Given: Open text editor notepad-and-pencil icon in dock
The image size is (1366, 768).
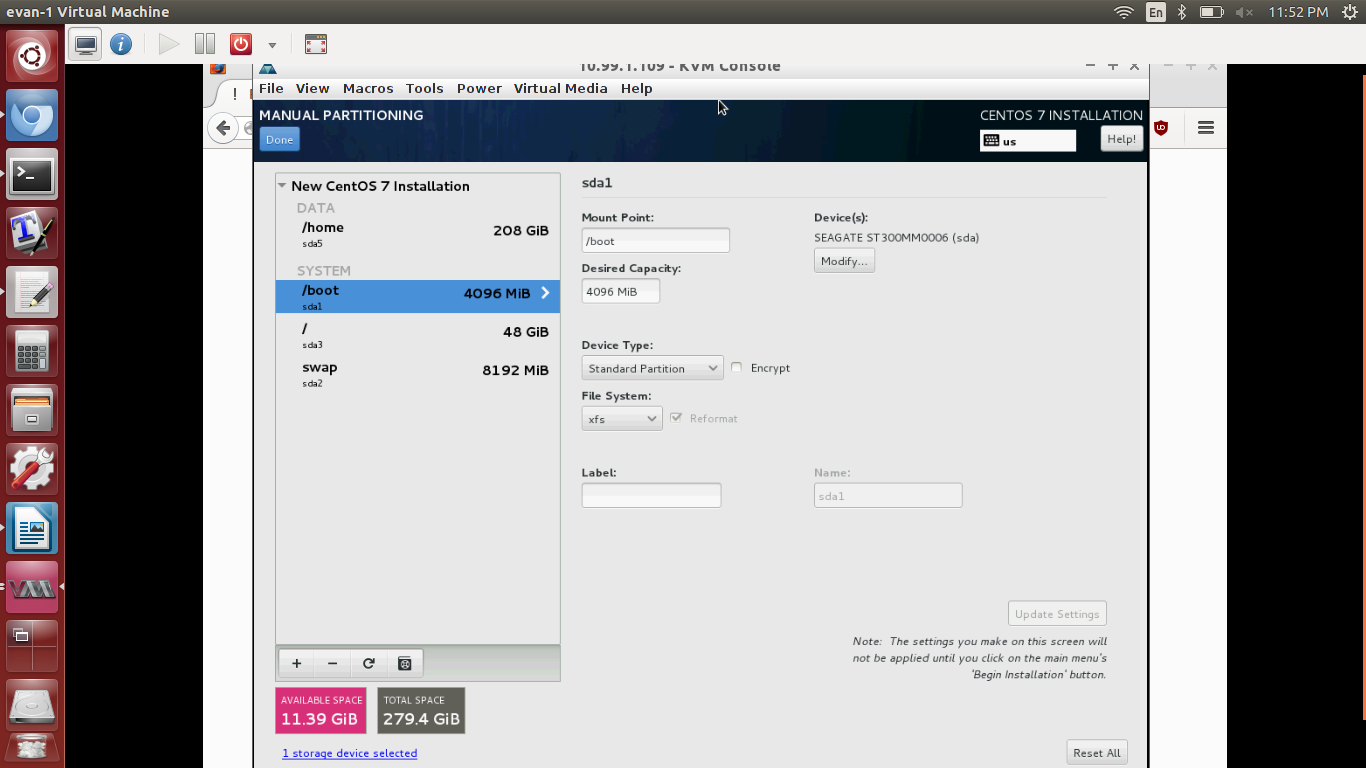Looking at the screenshot, I should (32, 293).
